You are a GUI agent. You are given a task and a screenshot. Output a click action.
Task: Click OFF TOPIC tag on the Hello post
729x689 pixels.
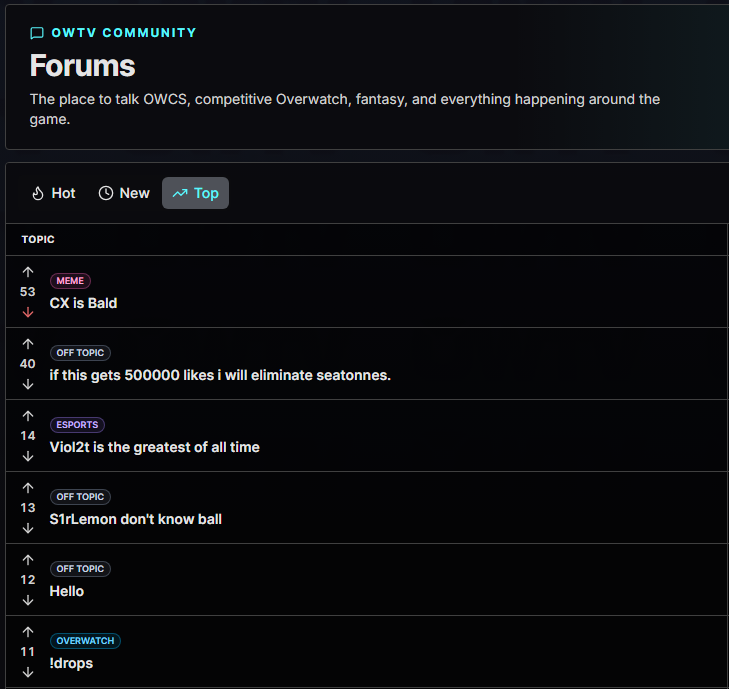pyautogui.click(x=80, y=569)
